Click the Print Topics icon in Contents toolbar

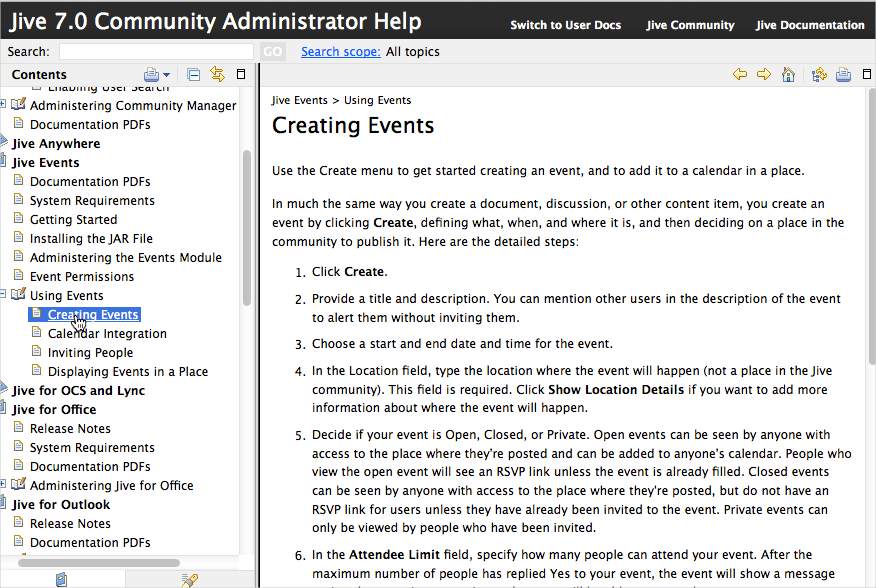click(x=151, y=74)
